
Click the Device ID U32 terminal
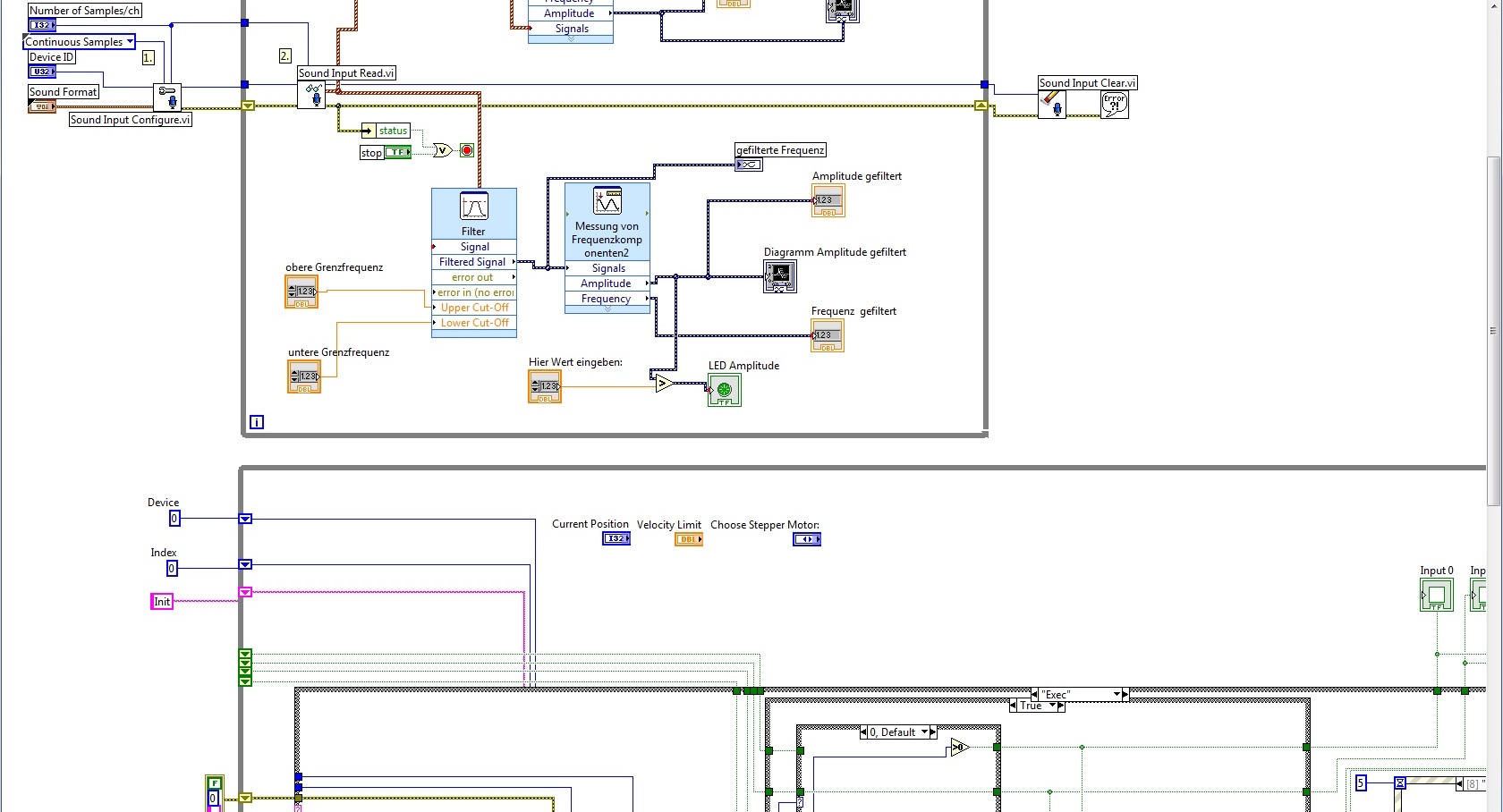point(42,72)
